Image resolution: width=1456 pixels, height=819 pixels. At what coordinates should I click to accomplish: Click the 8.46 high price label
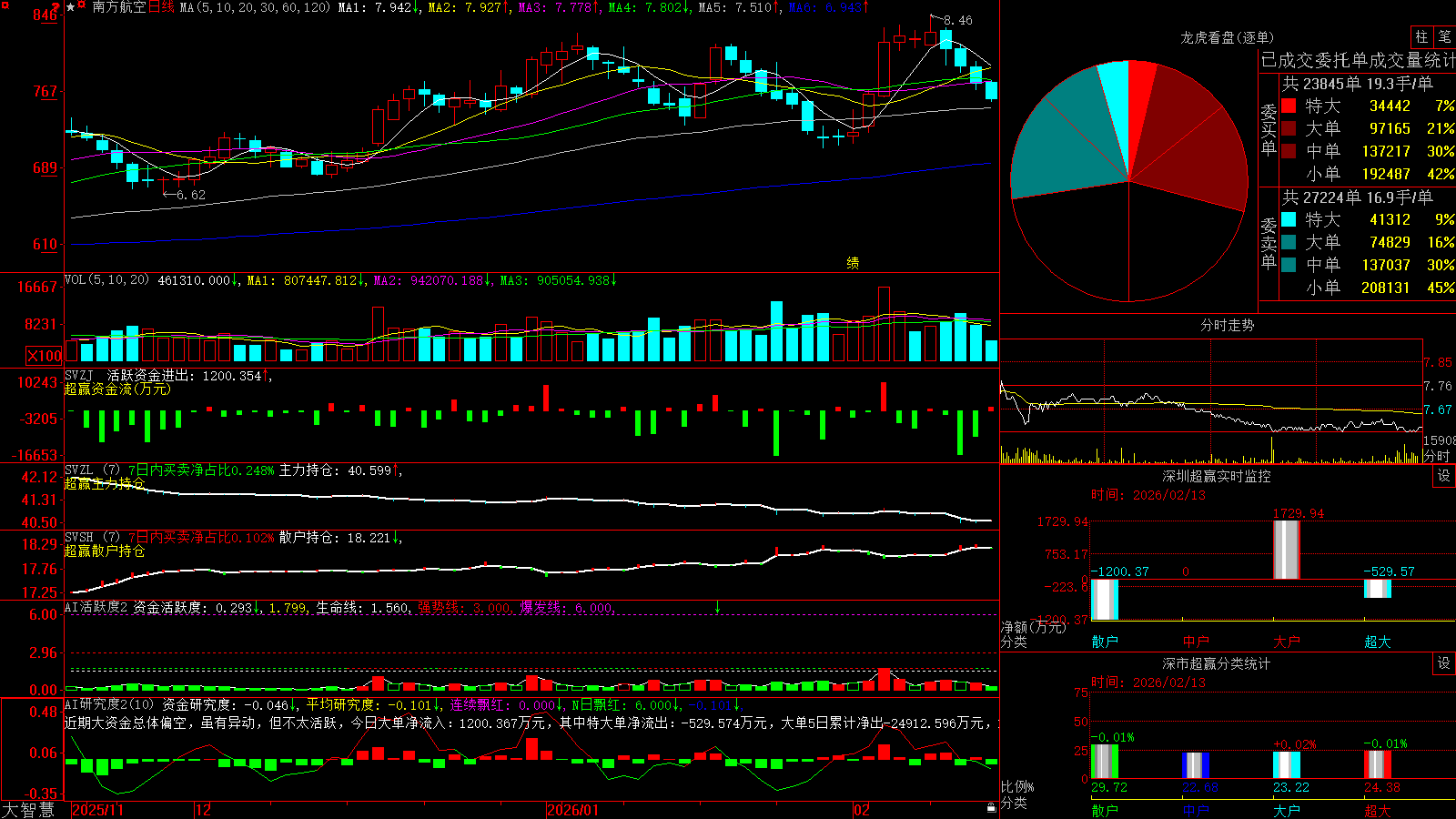tap(958, 20)
